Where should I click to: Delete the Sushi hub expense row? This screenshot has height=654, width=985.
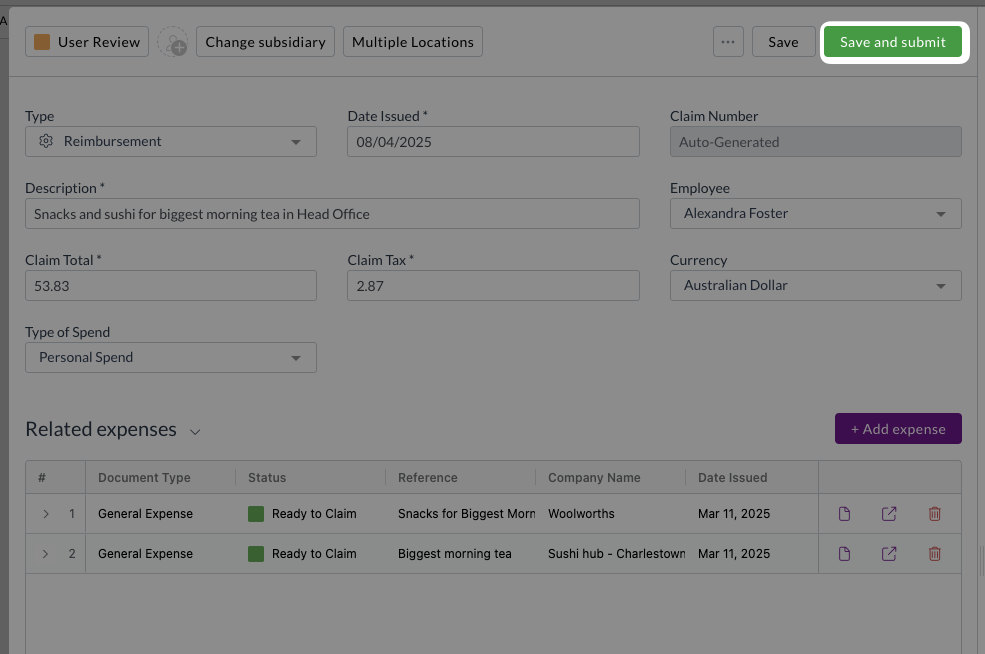(935, 553)
